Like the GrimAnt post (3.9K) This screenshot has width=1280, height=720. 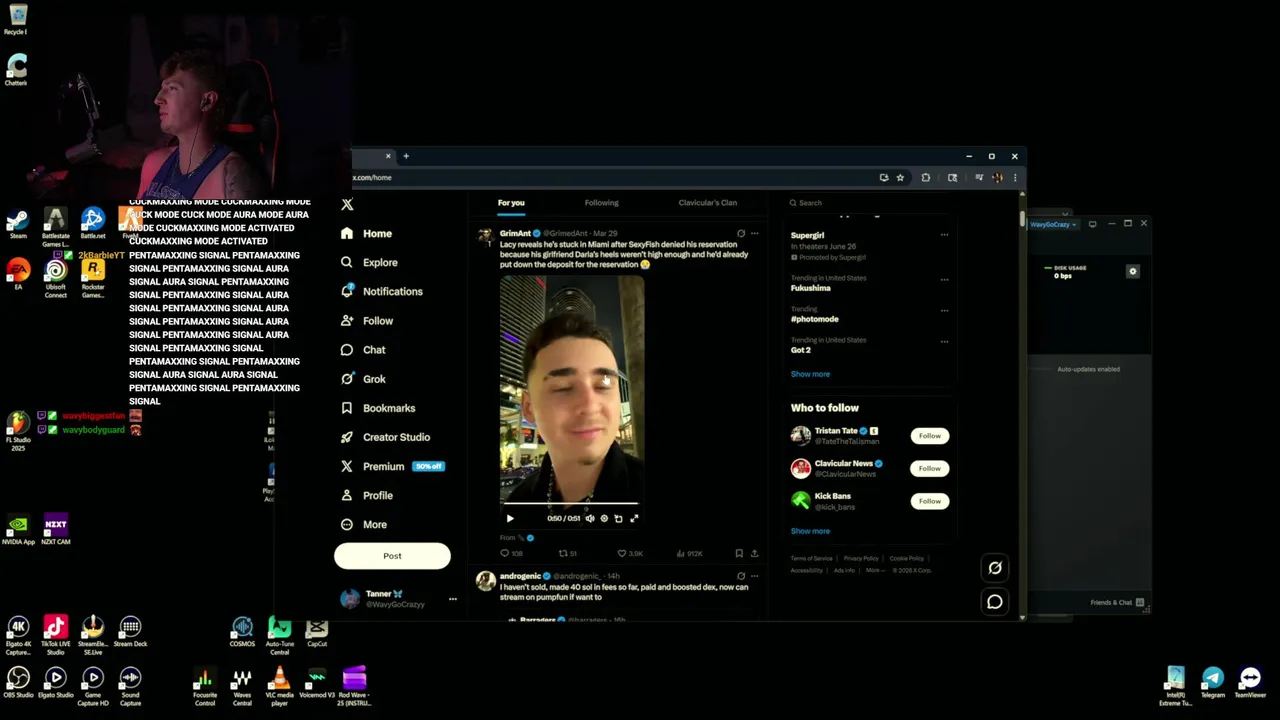coord(629,553)
